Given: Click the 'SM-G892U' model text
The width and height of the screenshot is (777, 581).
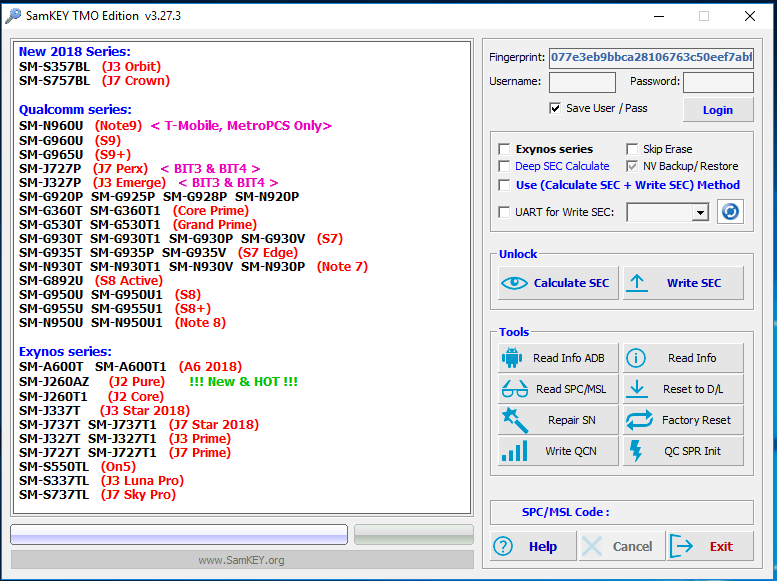Looking at the screenshot, I should tap(51, 281).
